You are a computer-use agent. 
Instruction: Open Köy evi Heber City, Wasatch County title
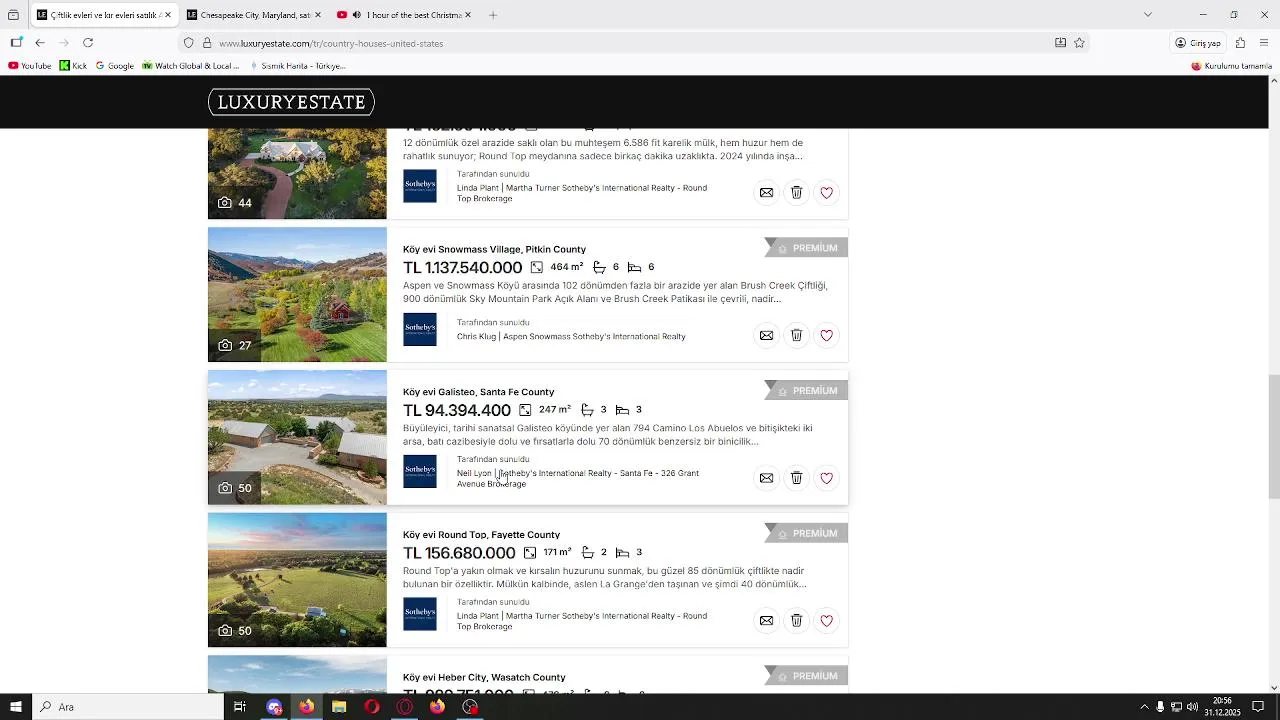pos(484,677)
